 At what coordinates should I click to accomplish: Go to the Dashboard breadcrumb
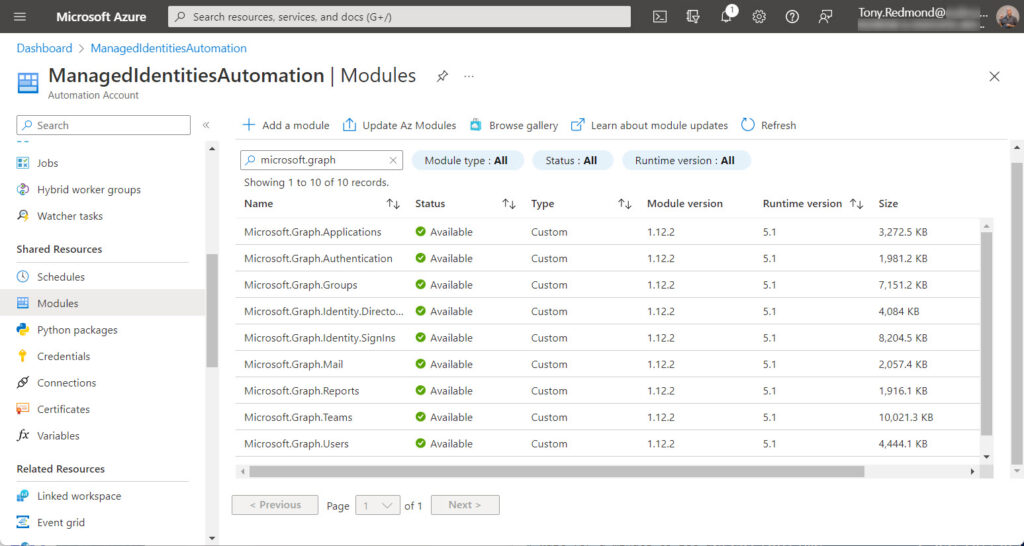[44, 48]
